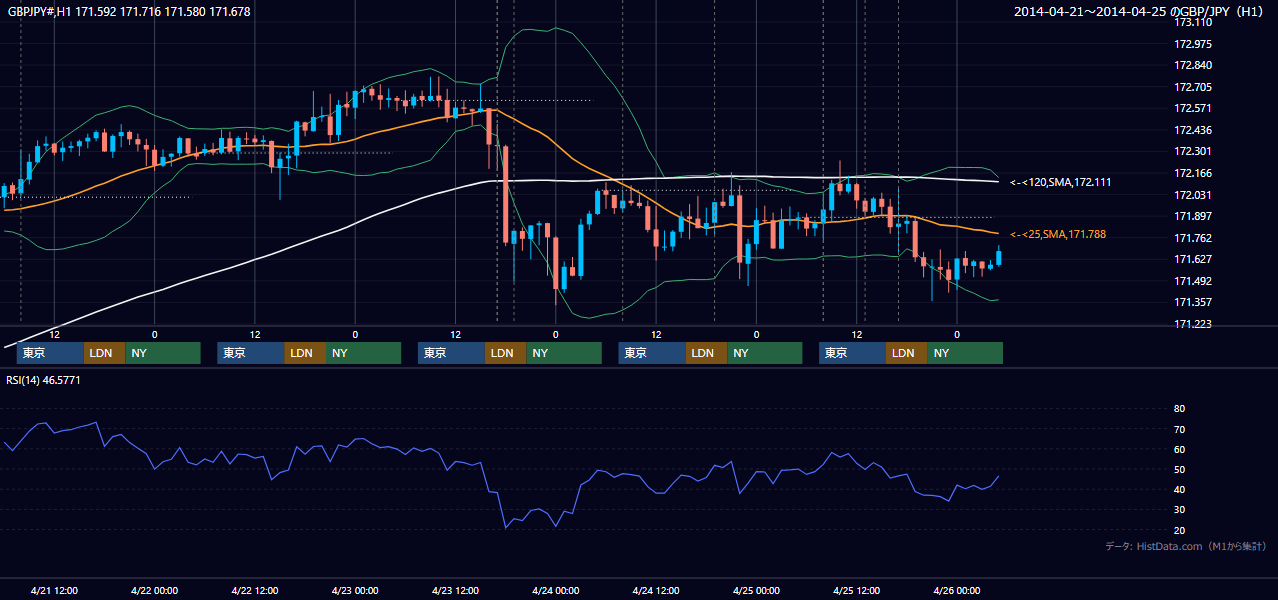Click price axis value 172.031
This screenshot has width=1278, height=600.
1193,195
